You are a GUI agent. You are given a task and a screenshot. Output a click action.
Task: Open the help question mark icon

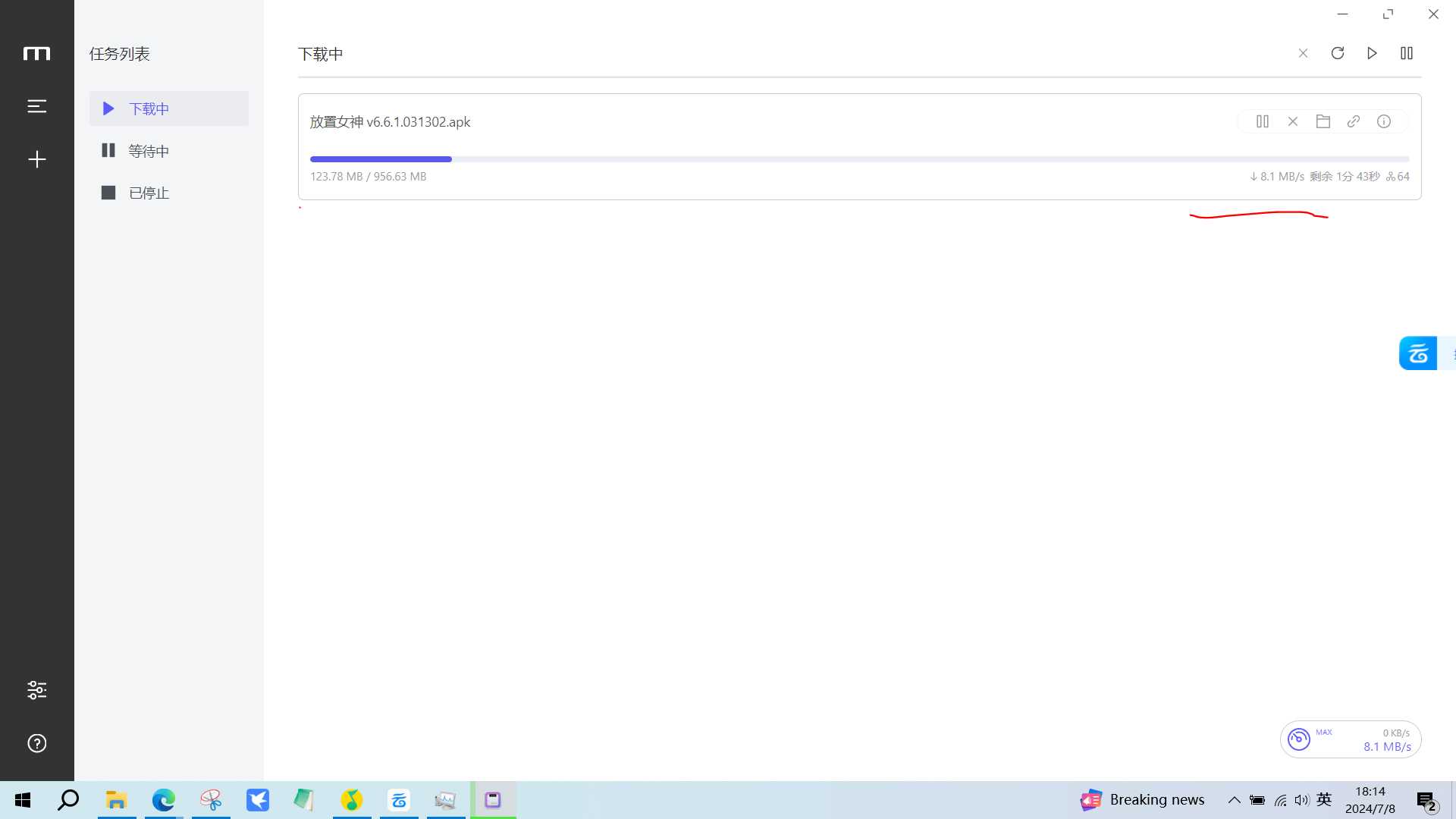pyautogui.click(x=36, y=743)
